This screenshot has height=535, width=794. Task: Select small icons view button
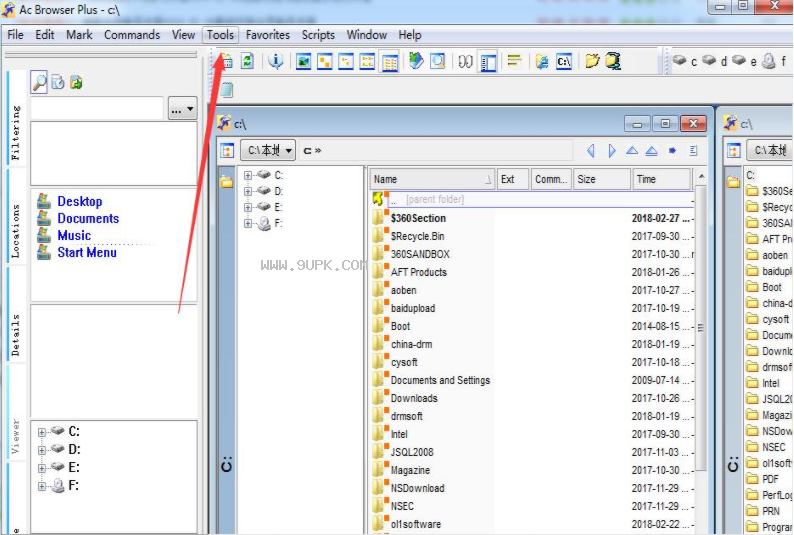pyautogui.click(x=346, y=62)
